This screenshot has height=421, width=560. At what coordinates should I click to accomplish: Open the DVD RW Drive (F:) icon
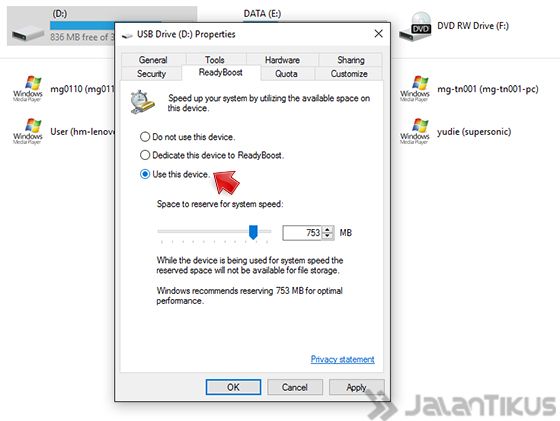click(415, 26)
